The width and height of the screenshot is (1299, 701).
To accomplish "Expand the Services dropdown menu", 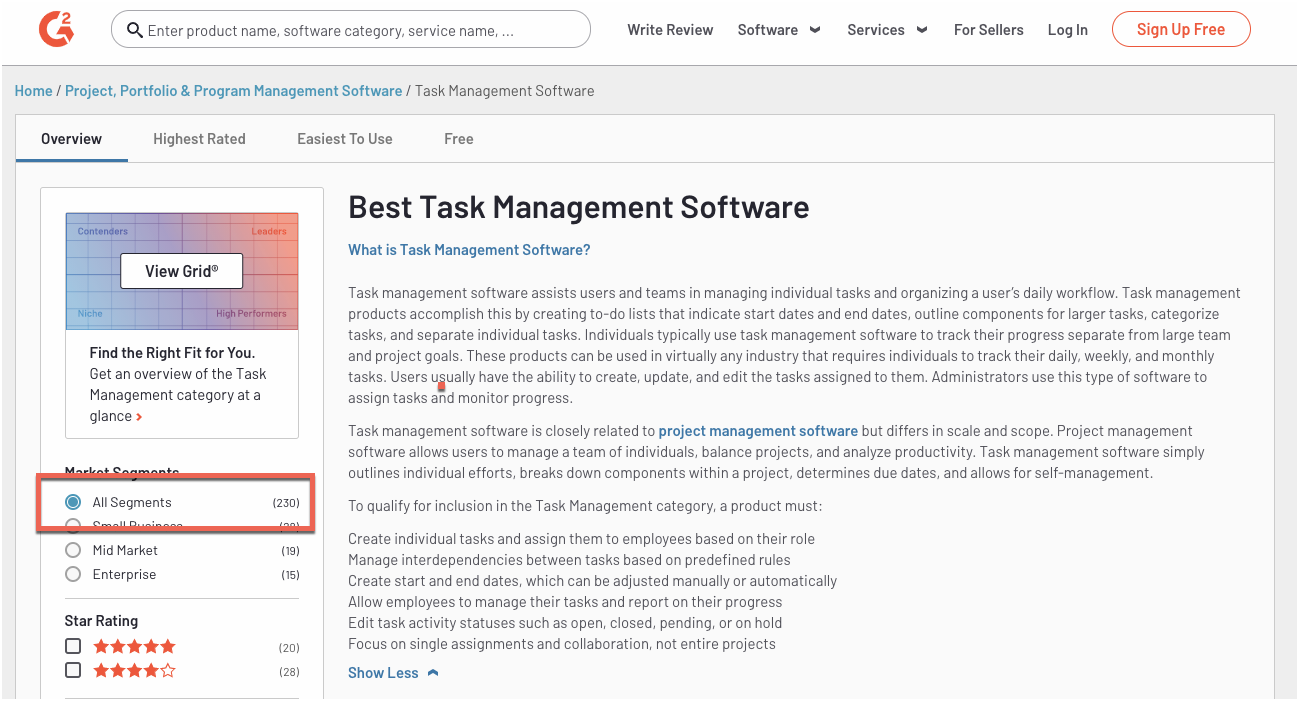I will (887, 30).
